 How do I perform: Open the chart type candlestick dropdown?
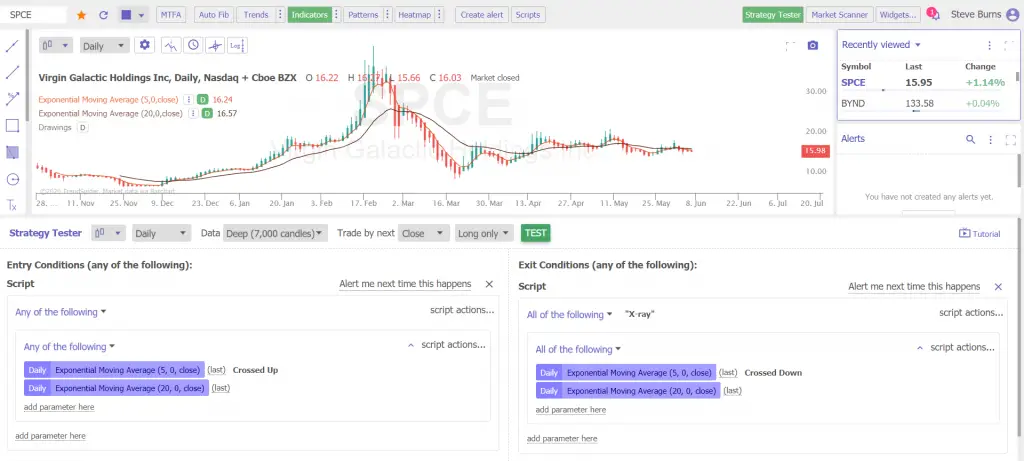click(x=56, y=45)
